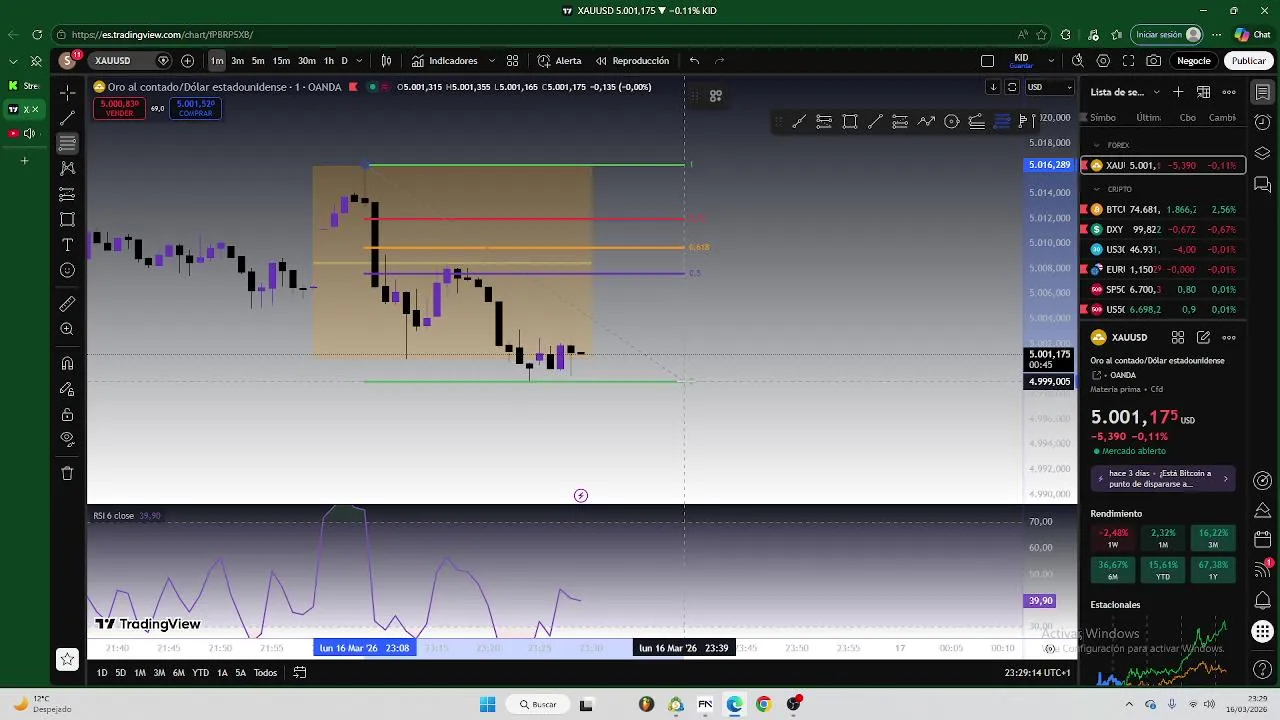Viewport: 1280px width, 720px height.
Task: Select the 1M date range tab
Action: click(140, 673)
